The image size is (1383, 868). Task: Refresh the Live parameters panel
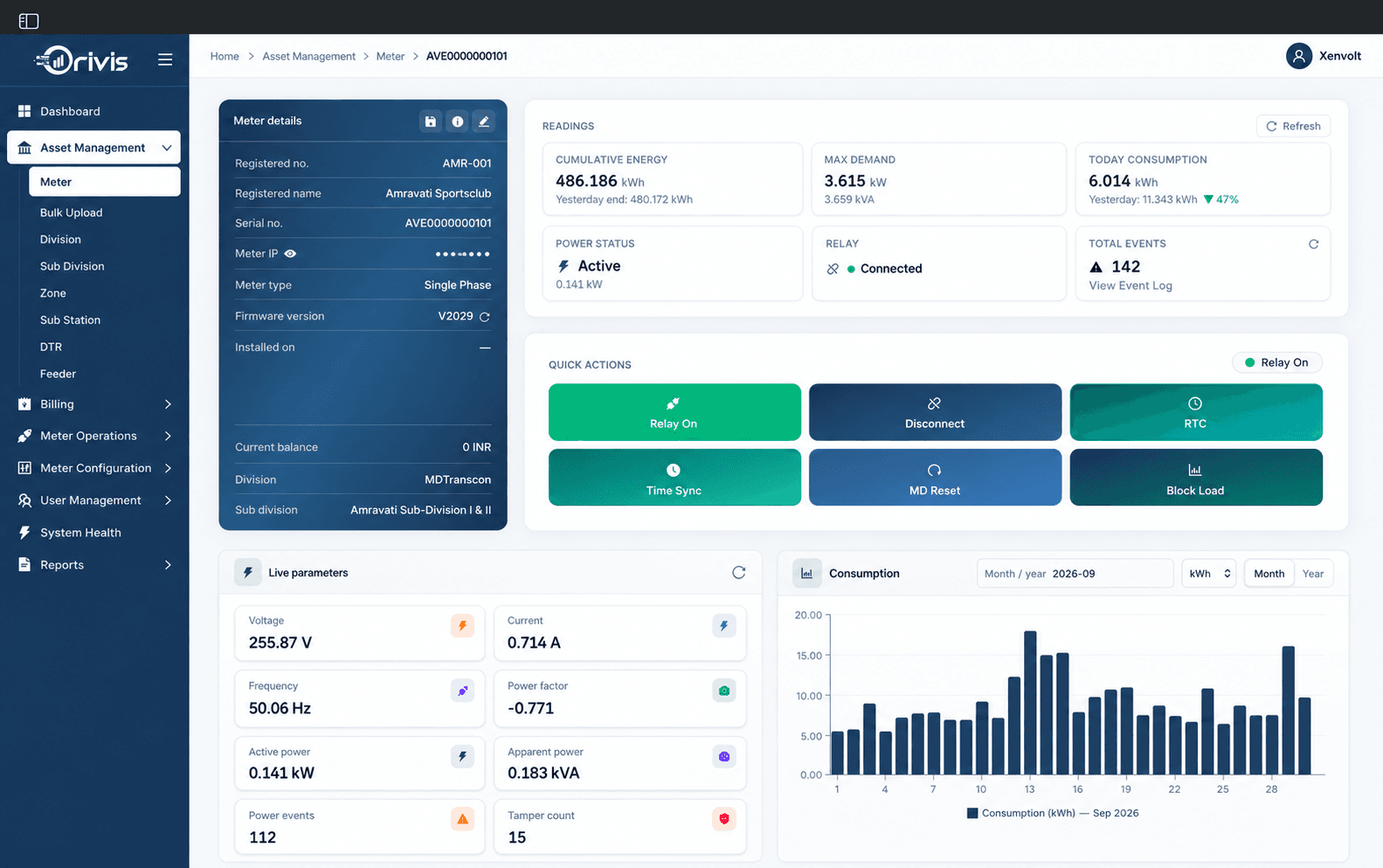[x=739, y=573]
